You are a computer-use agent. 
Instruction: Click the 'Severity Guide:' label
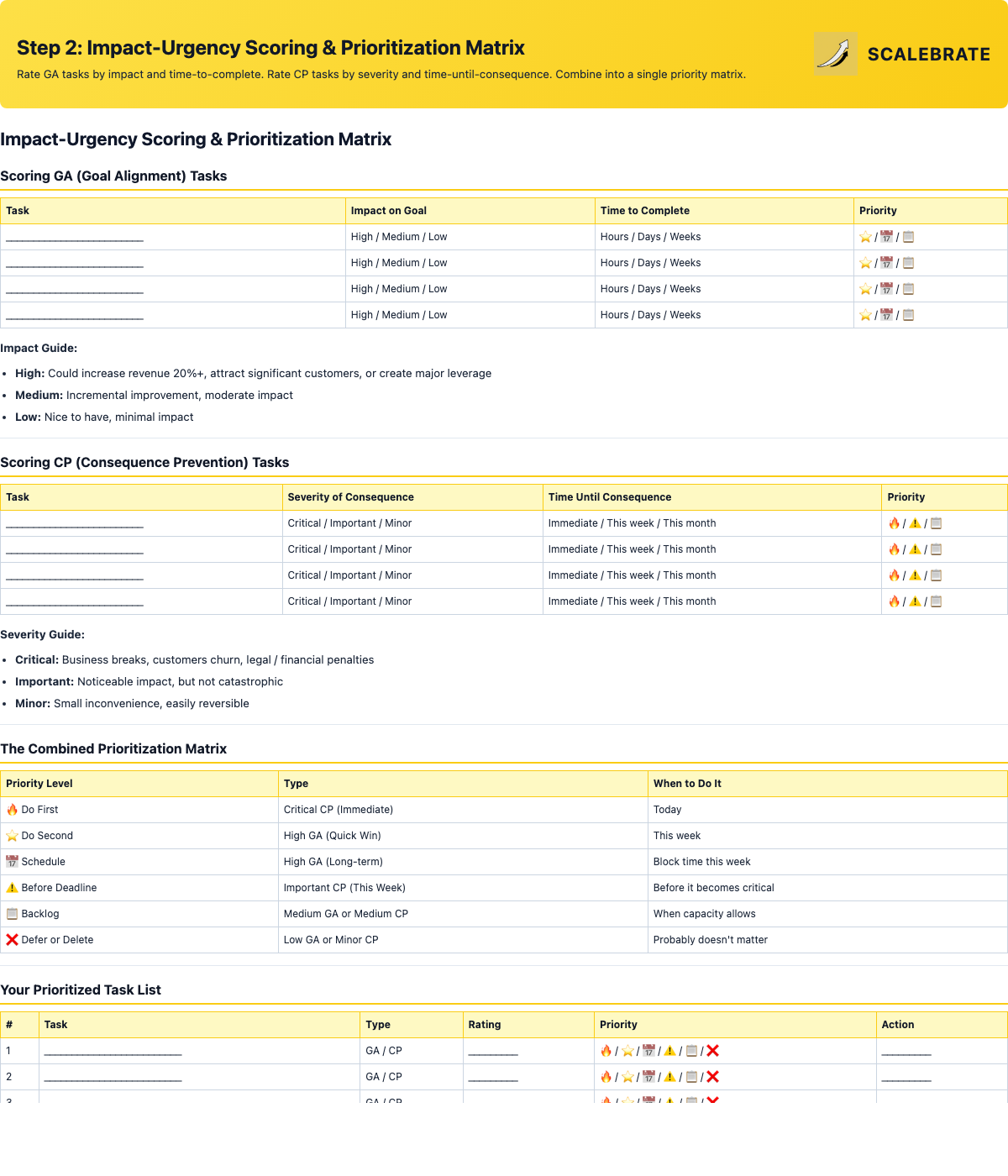(x=42, y=634)
